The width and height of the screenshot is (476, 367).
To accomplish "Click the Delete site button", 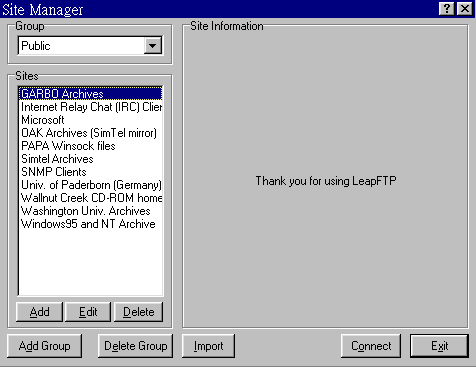I will click(139, 312).
